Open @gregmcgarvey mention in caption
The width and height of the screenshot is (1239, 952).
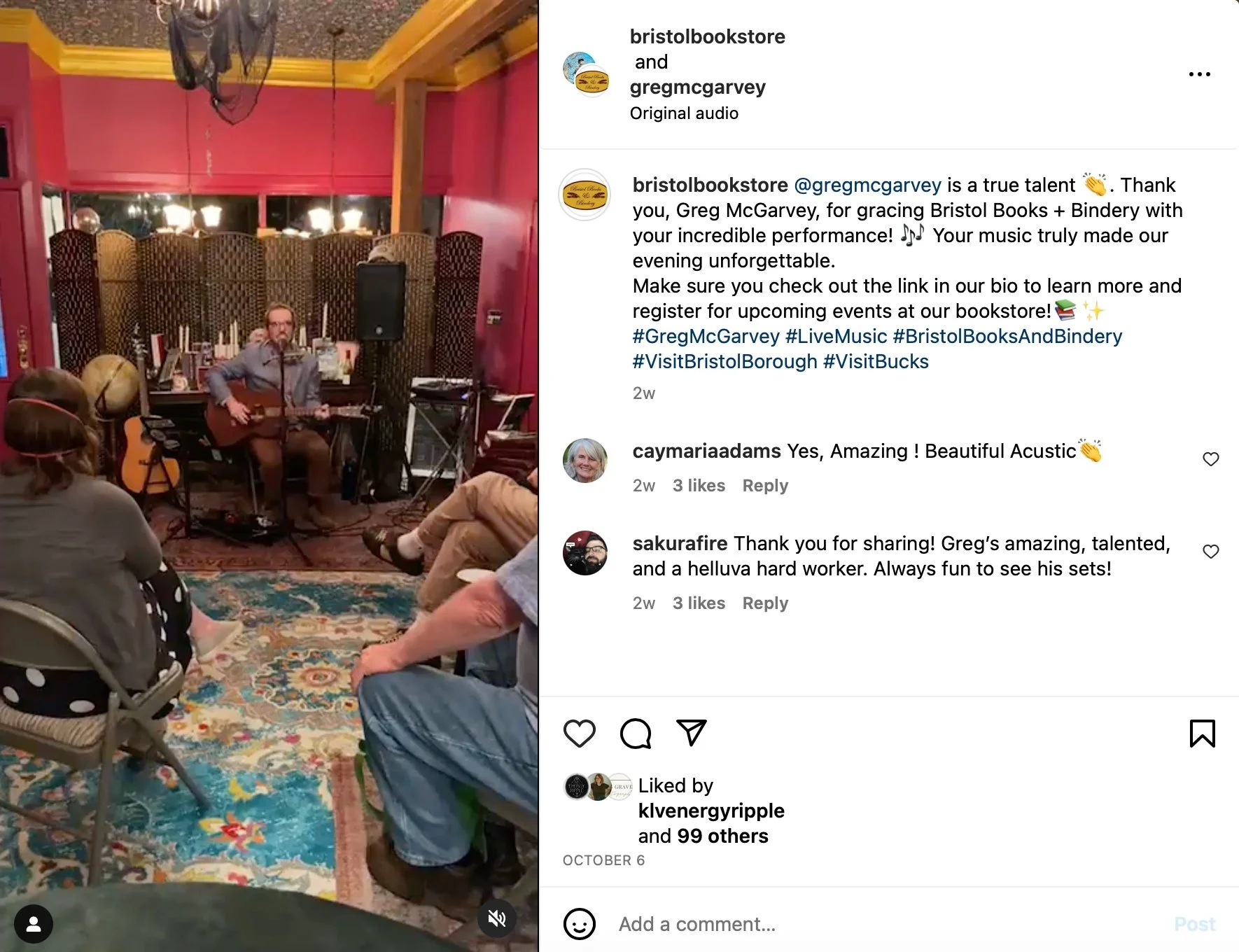868,185
